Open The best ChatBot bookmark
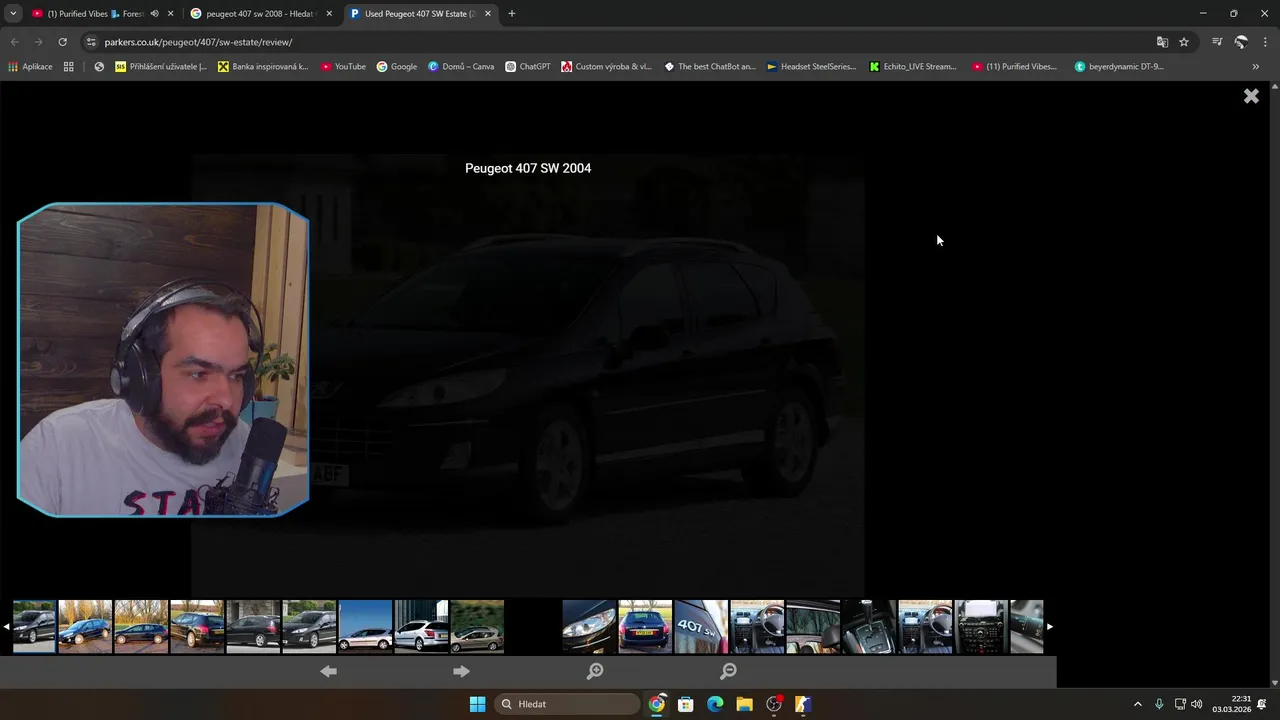 (710, 67)
